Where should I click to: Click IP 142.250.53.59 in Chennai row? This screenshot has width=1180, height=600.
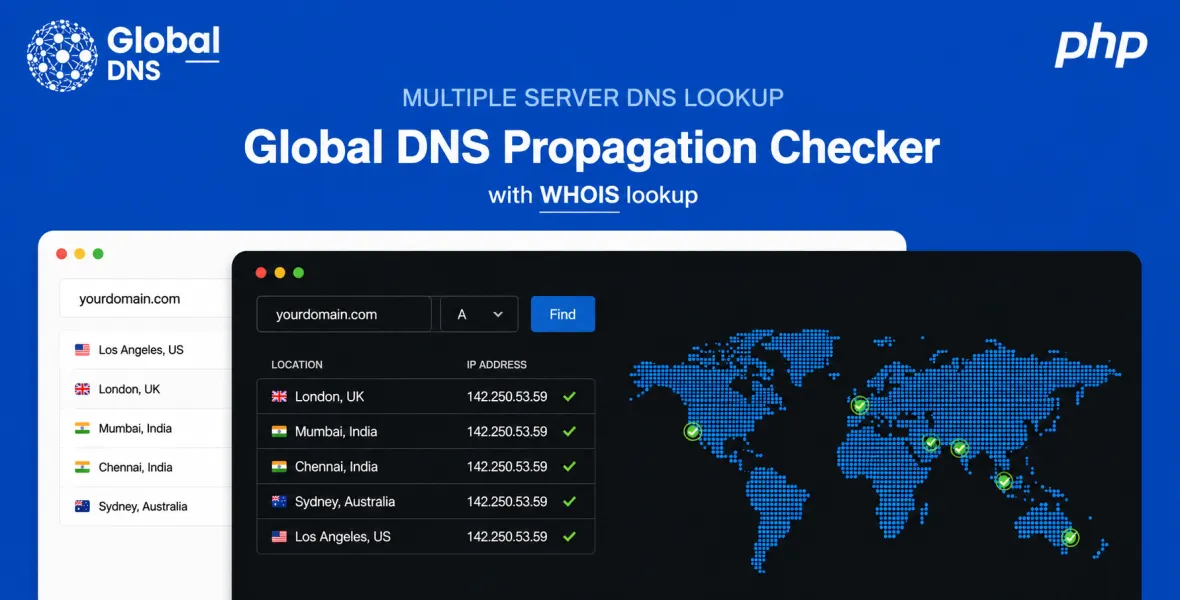pos(507,466)
